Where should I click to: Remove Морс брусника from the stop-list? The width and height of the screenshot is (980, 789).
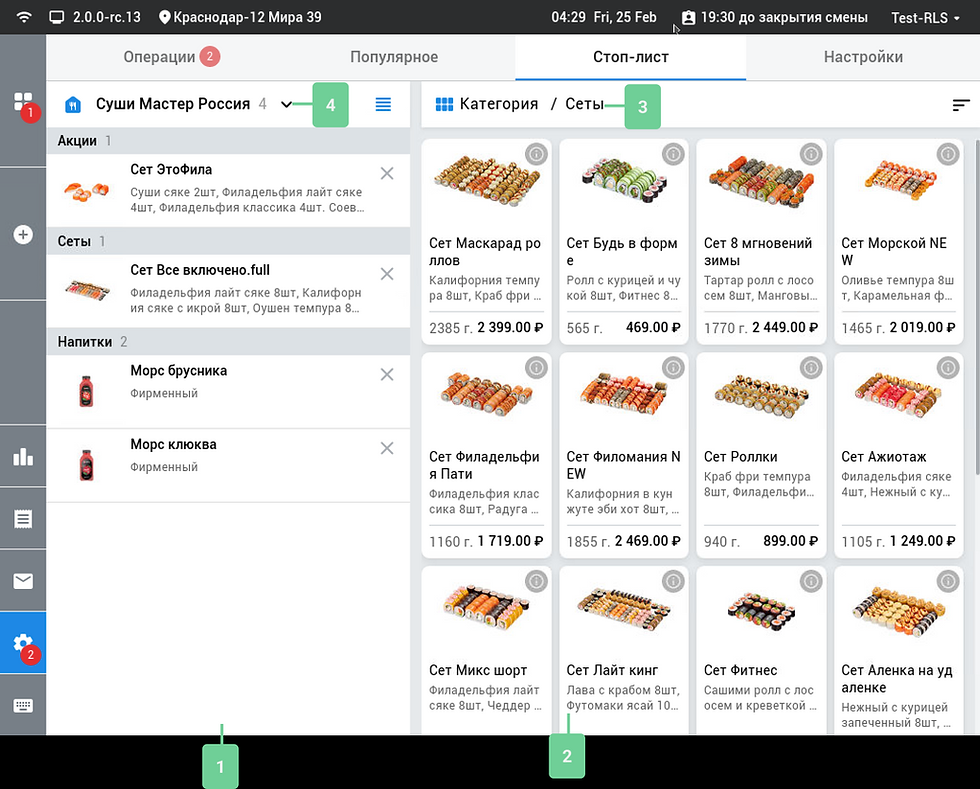point(387,374)
